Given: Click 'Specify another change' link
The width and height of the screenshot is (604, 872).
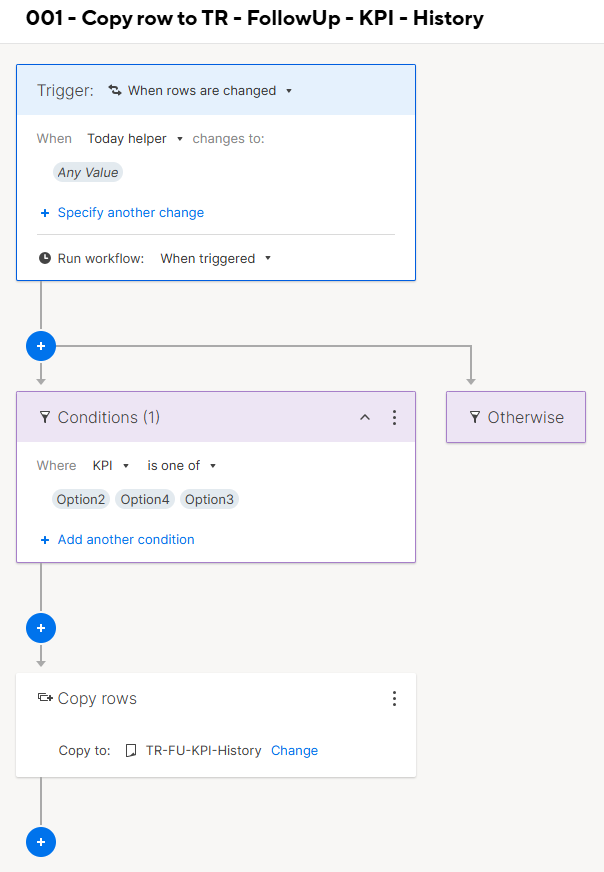Looking at the screenshot, I should click(130, 213).
